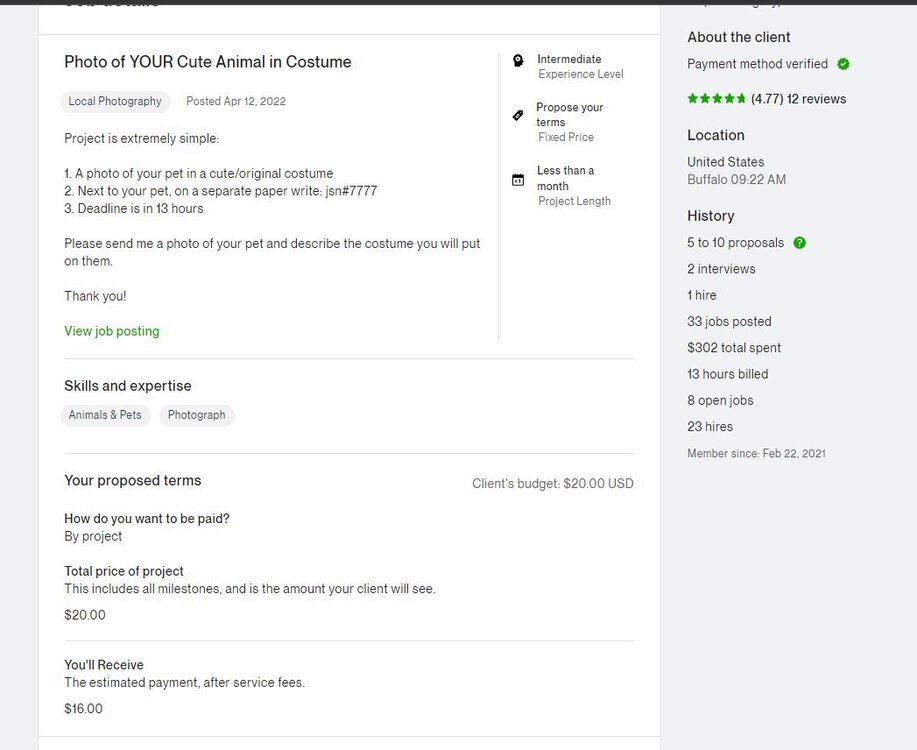This screenshot has height=750, width=917.
Task: Click the $16.00 You'll Receive amount
Action: coord(83,708)
